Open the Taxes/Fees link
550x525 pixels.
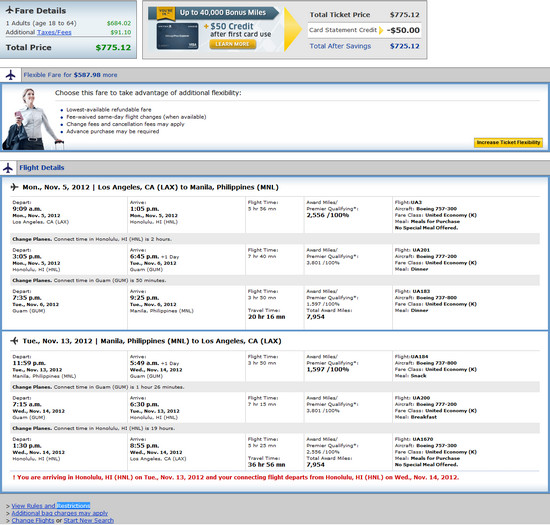tap(54, 32)
